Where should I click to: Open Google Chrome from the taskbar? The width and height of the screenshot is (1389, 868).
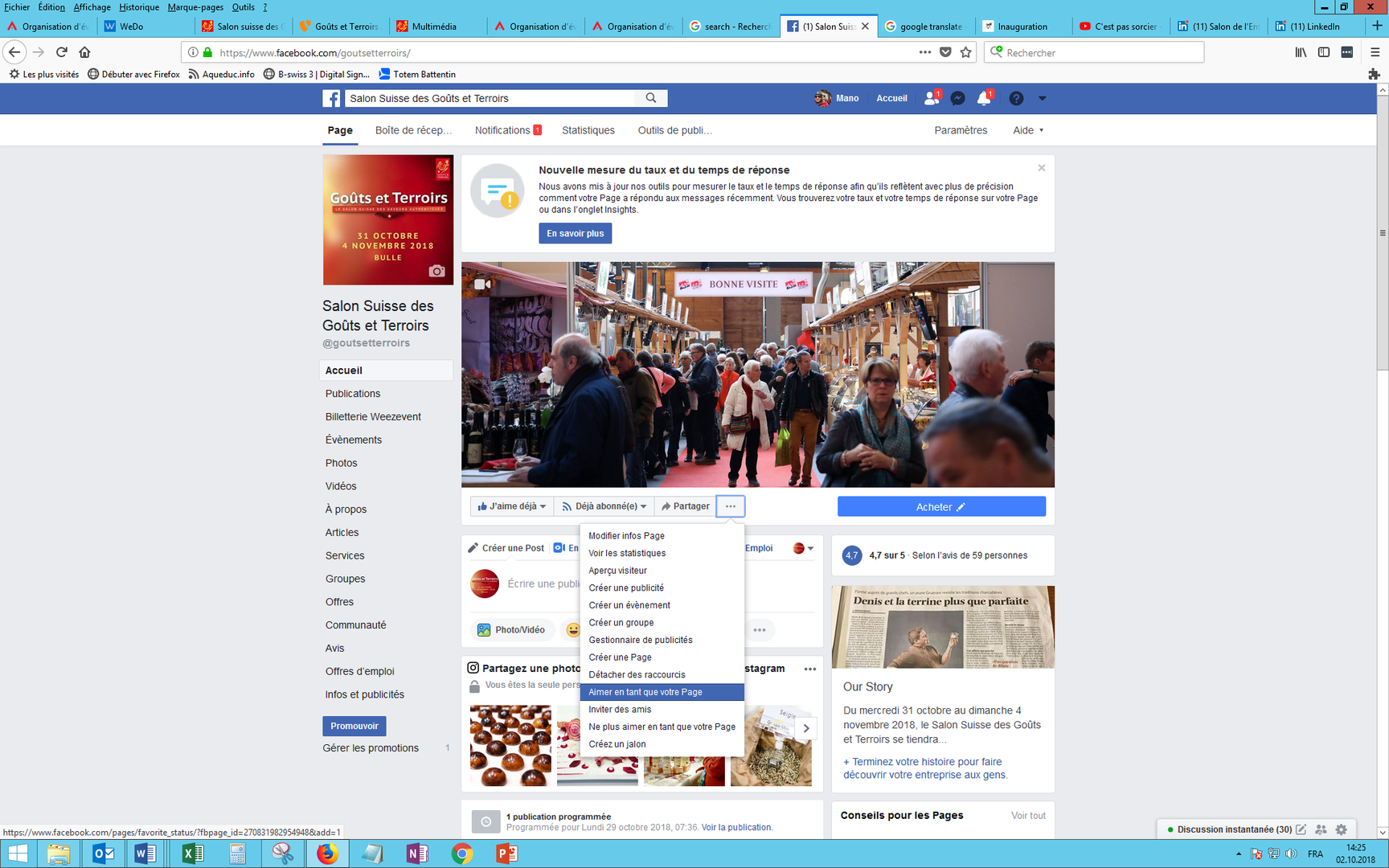(461, 854)
